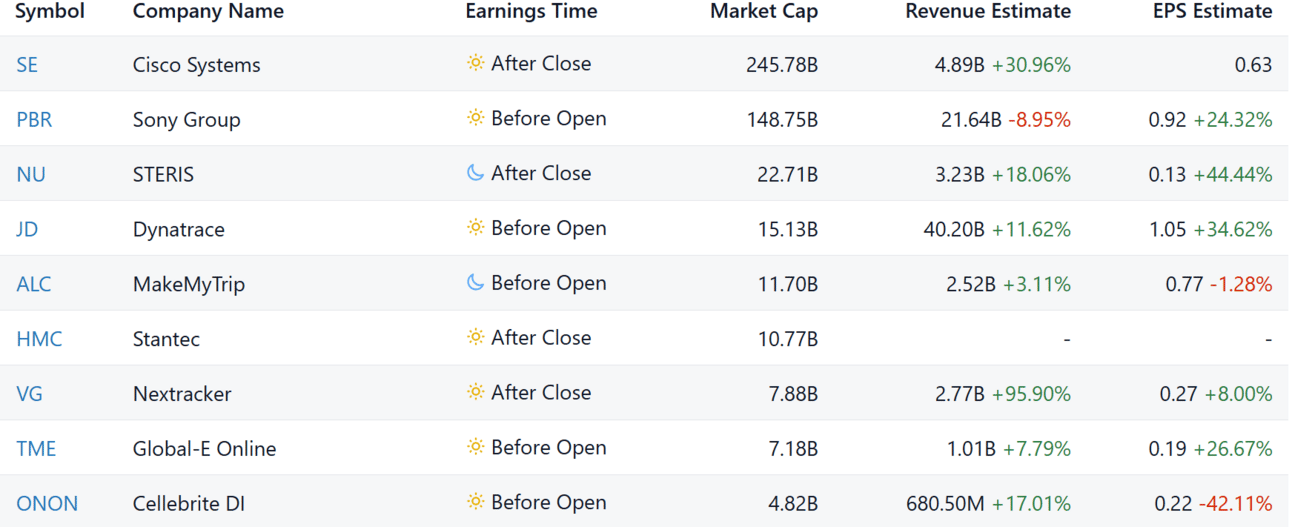Viewport: 1292px width, 527px height.
Task: Sort by Earnings Time header
Action: click(531, 12)
